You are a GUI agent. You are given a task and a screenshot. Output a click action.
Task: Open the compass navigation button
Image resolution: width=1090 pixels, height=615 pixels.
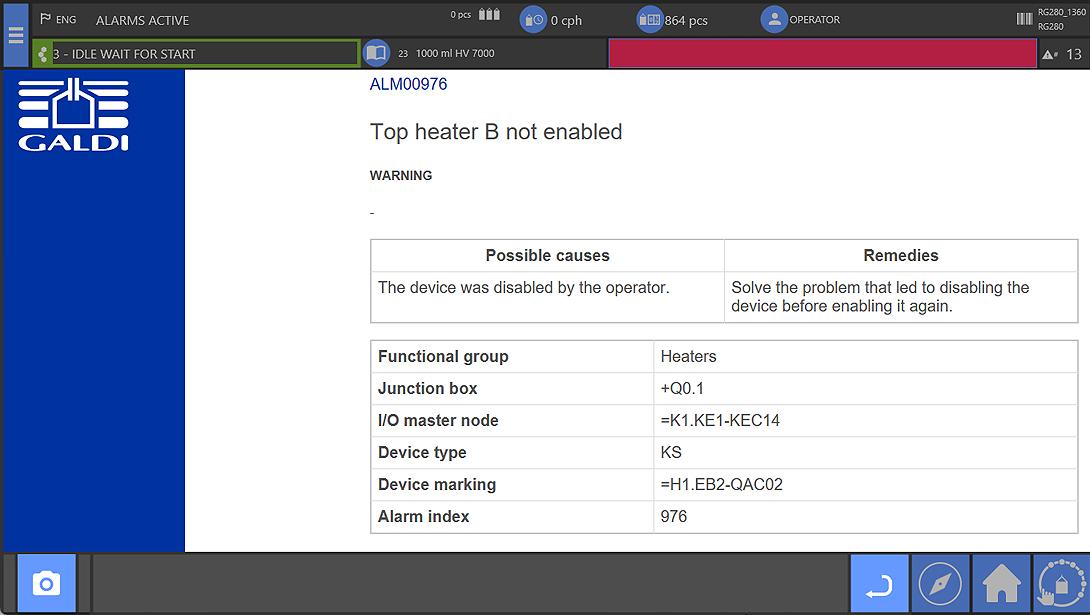(x=940, y=583)
